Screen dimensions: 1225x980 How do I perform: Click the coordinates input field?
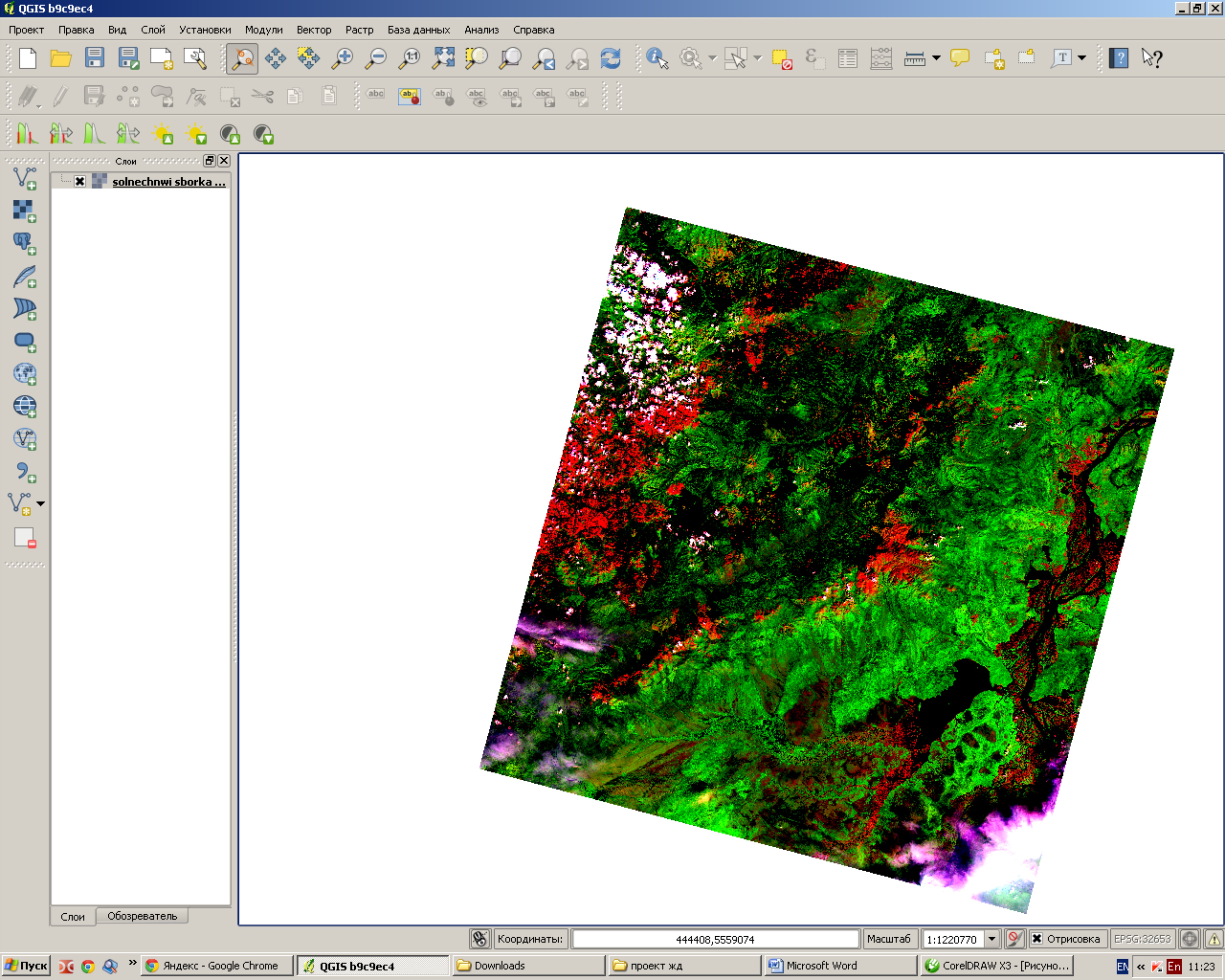click(715, 939)
